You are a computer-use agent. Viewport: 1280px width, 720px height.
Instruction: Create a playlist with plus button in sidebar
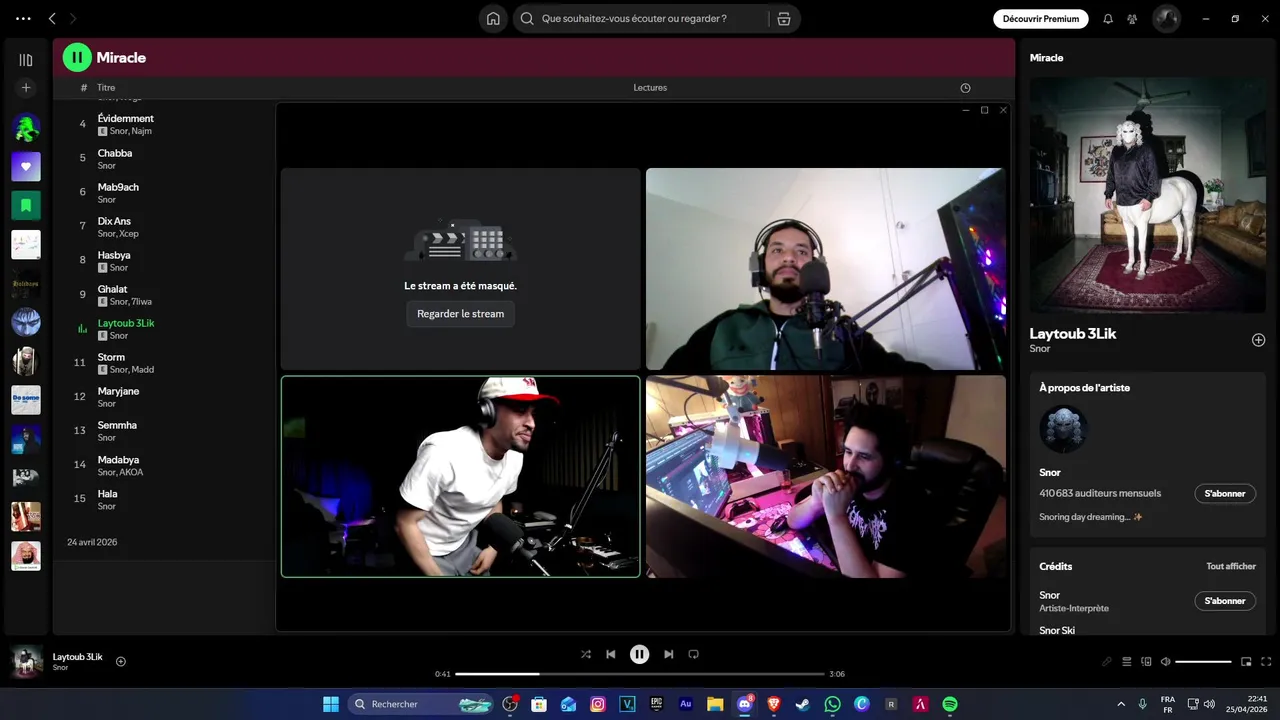point(26,88)
